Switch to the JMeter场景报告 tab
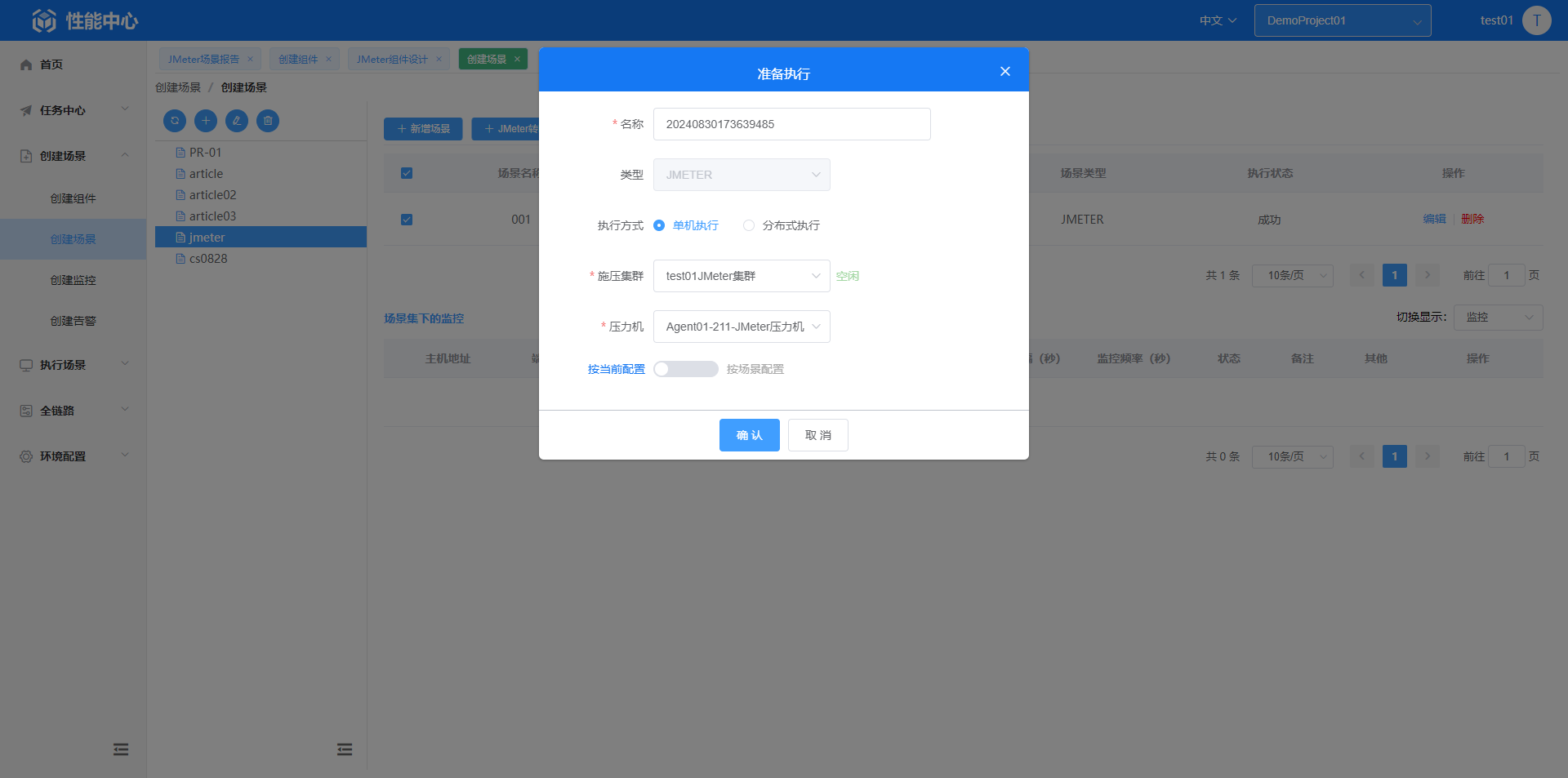Image resolution: width=1568 pixels, height=778 pixels. (x=203, y=59)
